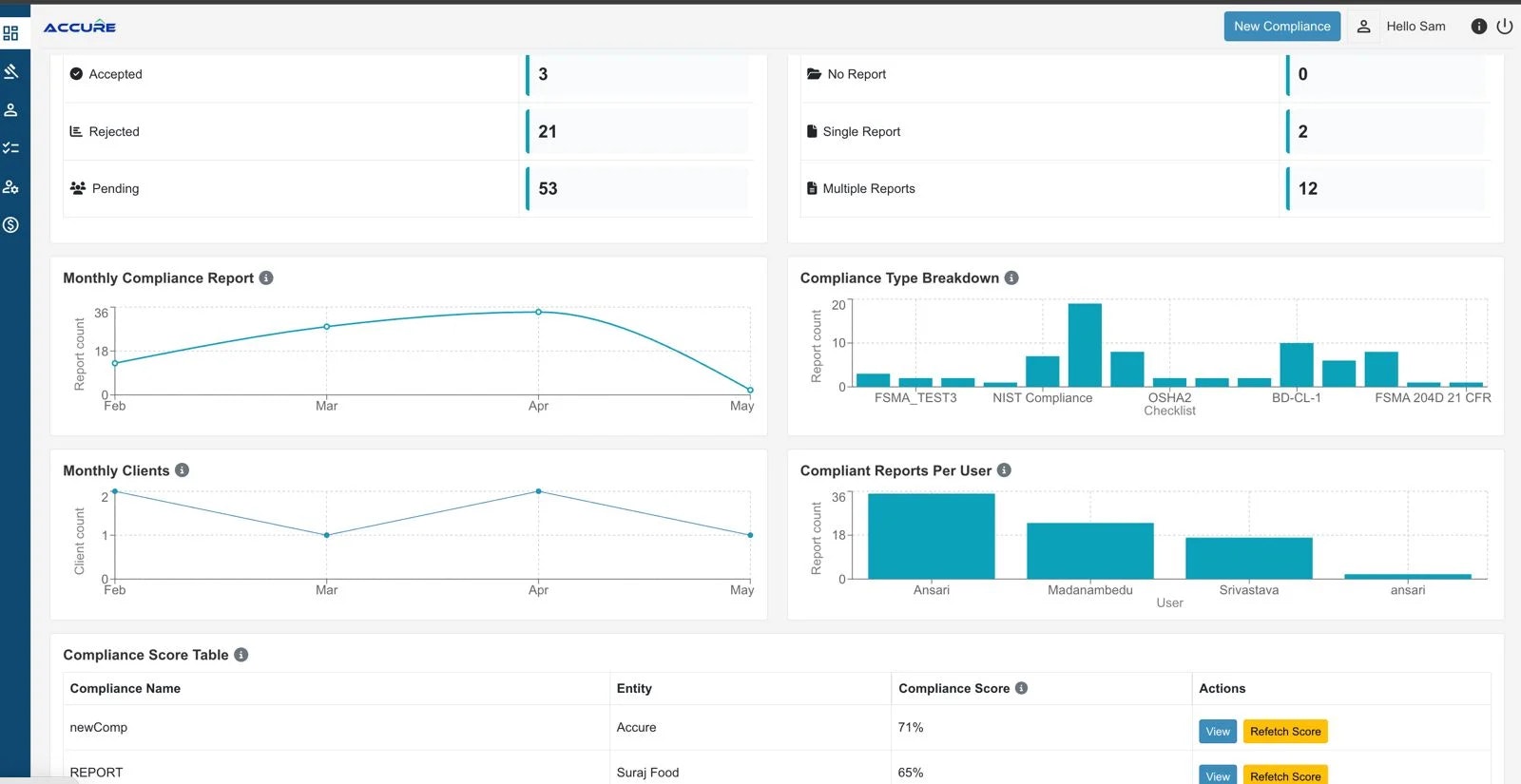The width and height of the screenshot is (1521, 784).
Task: Click info icon beside Compliant Reports Per User
Action: [1004, 470]
